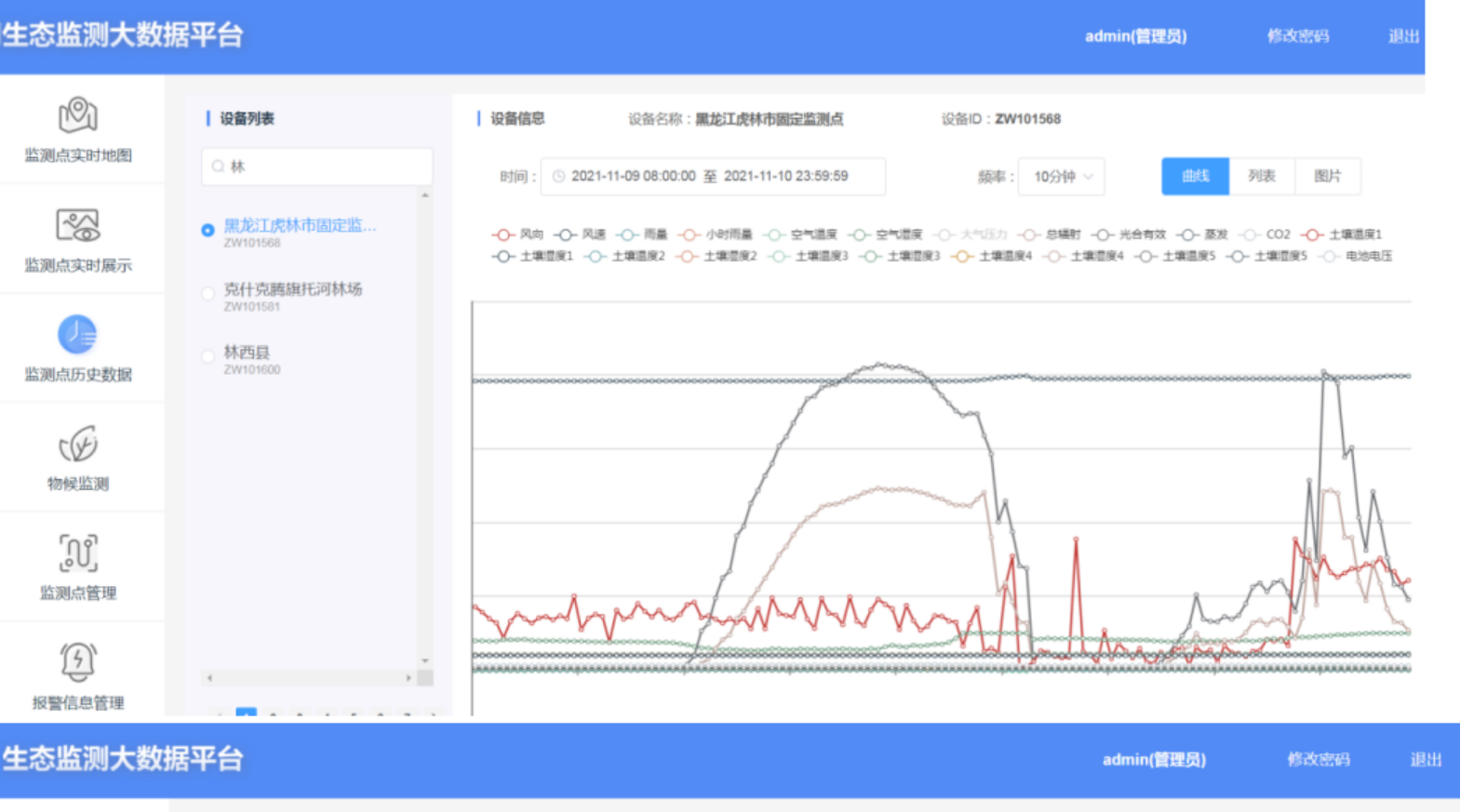Click the device list horizontal scrollbar left arrow
Image resolution: width=1460 pixels, height=812 pixels.
[x=210, y=678]
